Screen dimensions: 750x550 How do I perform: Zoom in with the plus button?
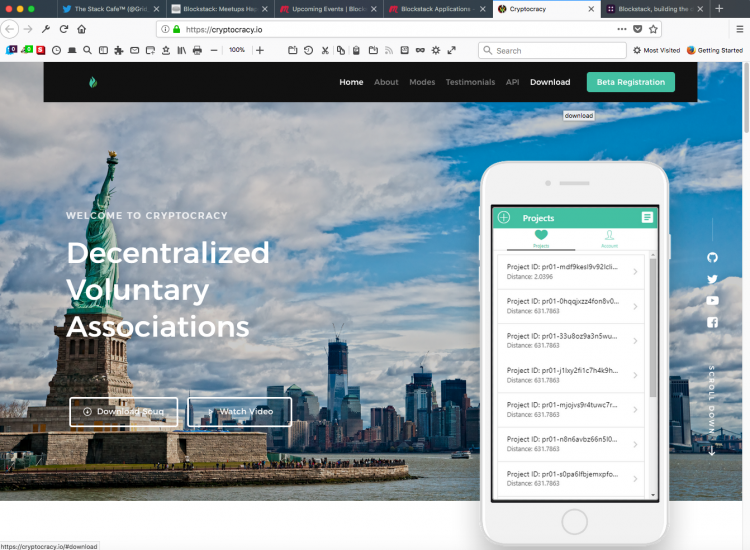(x=260, y=50)
